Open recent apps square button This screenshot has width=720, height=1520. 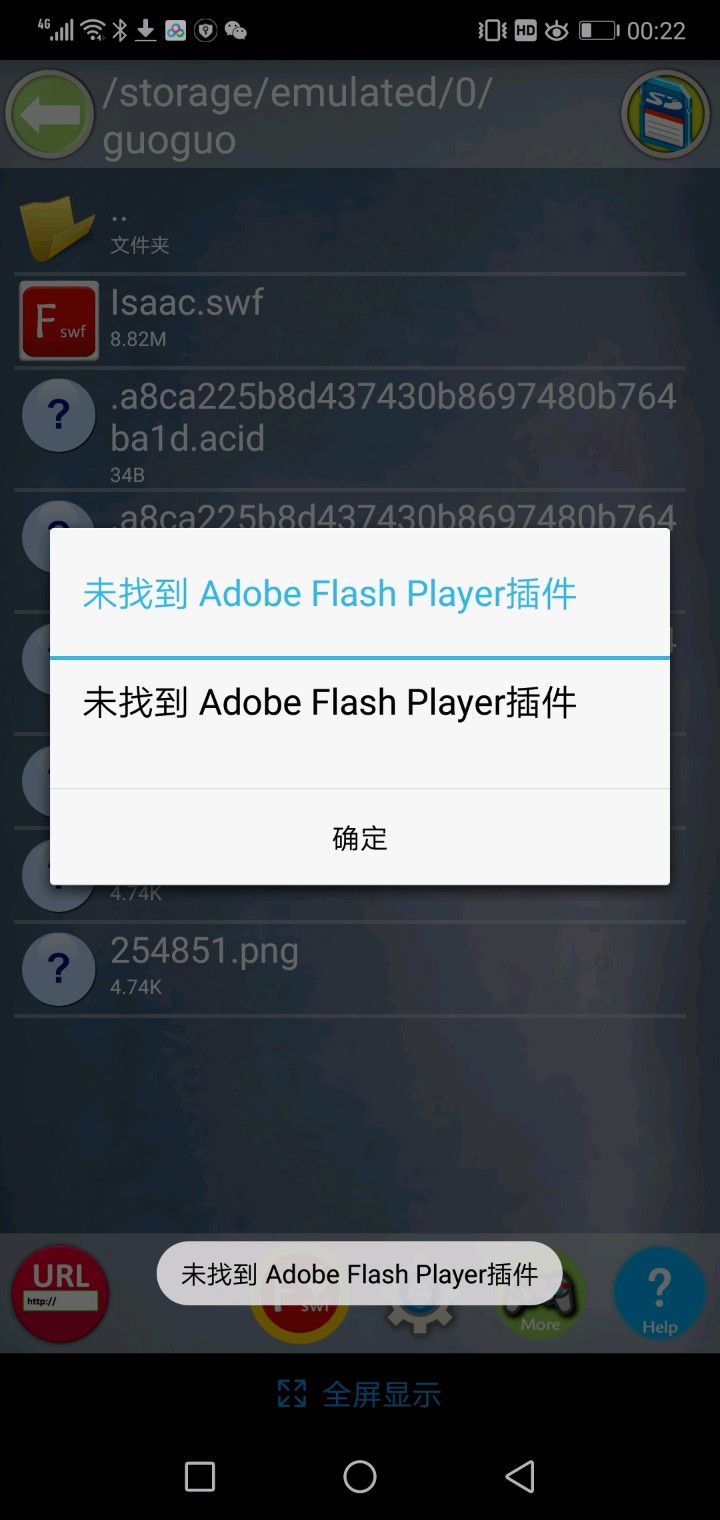[200, 1476]
